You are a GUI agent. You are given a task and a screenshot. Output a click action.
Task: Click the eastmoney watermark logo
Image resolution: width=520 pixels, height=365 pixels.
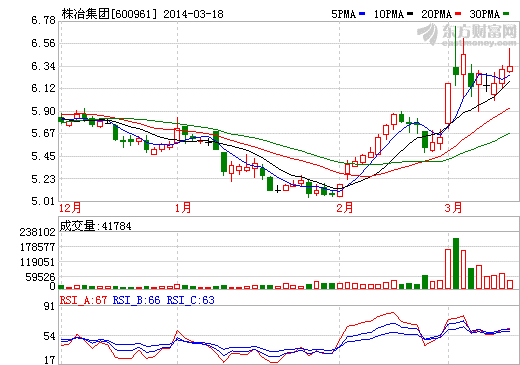(x=467, y=35)
